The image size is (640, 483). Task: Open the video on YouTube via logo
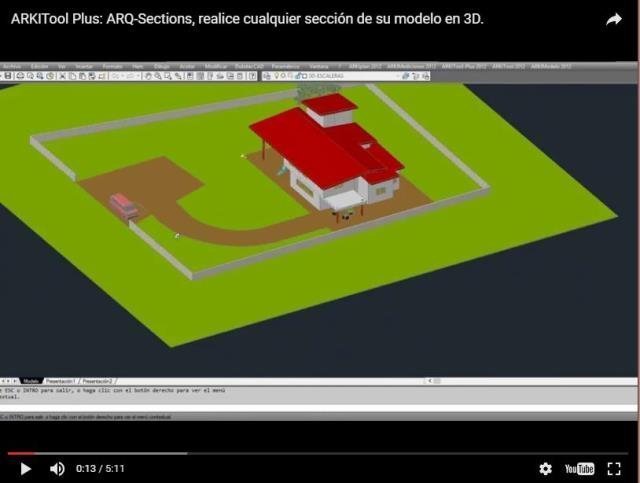tap(579, 469)
